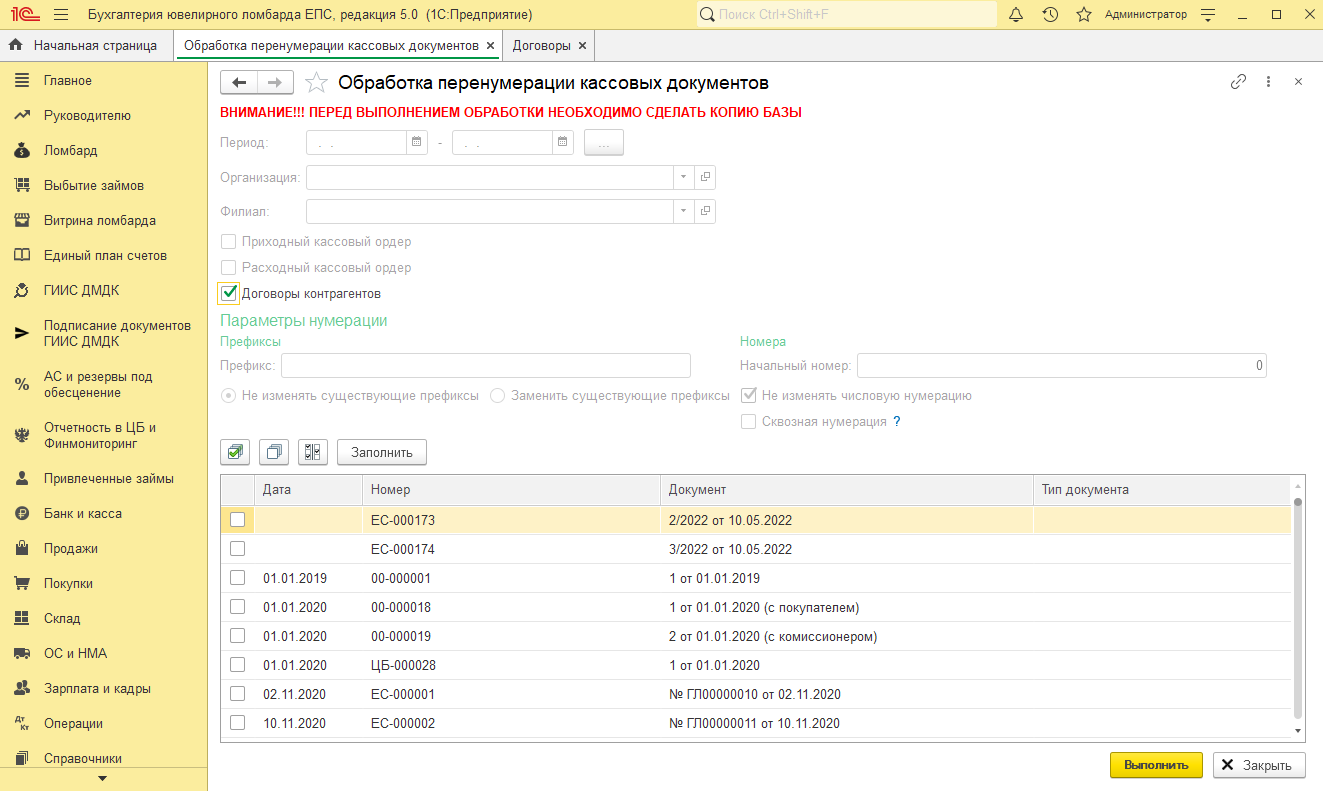Expand more sidebar sections with bottom arrow

point(102,778)
